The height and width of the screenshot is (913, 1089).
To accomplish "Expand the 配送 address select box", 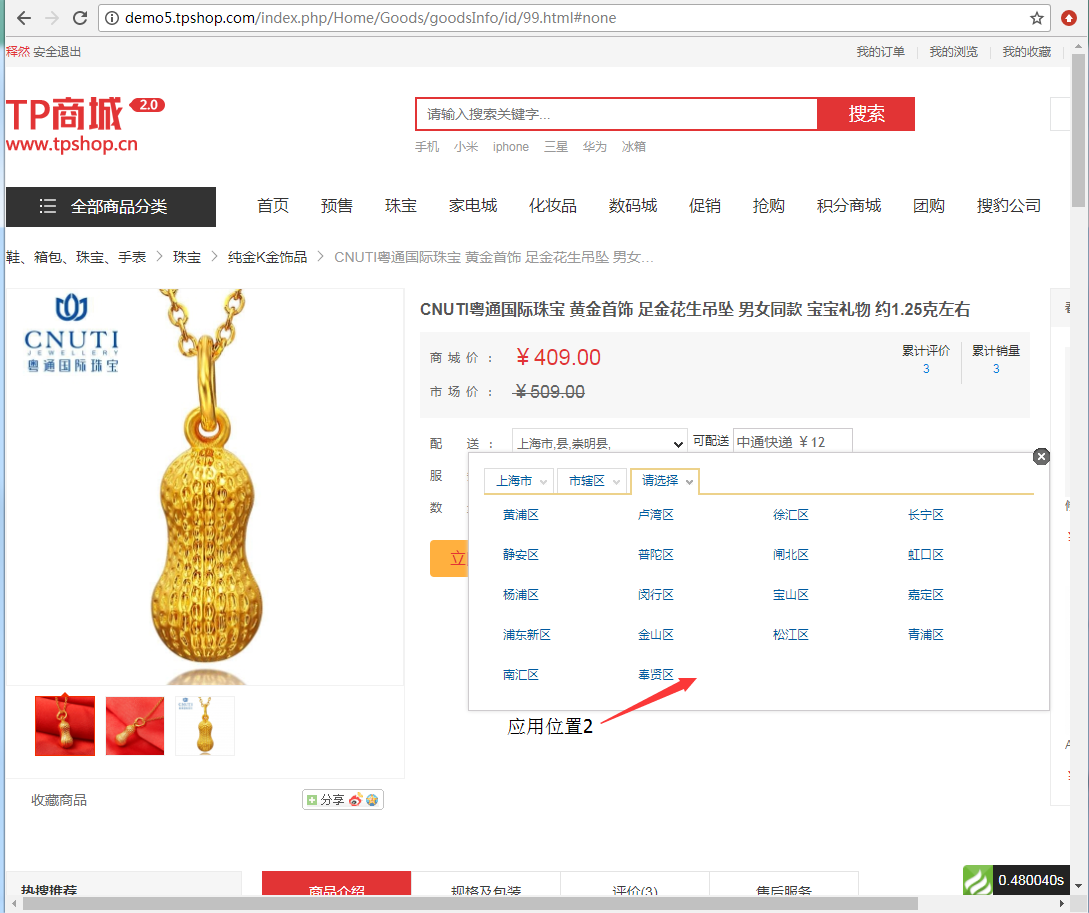I will tap(599, 442).
